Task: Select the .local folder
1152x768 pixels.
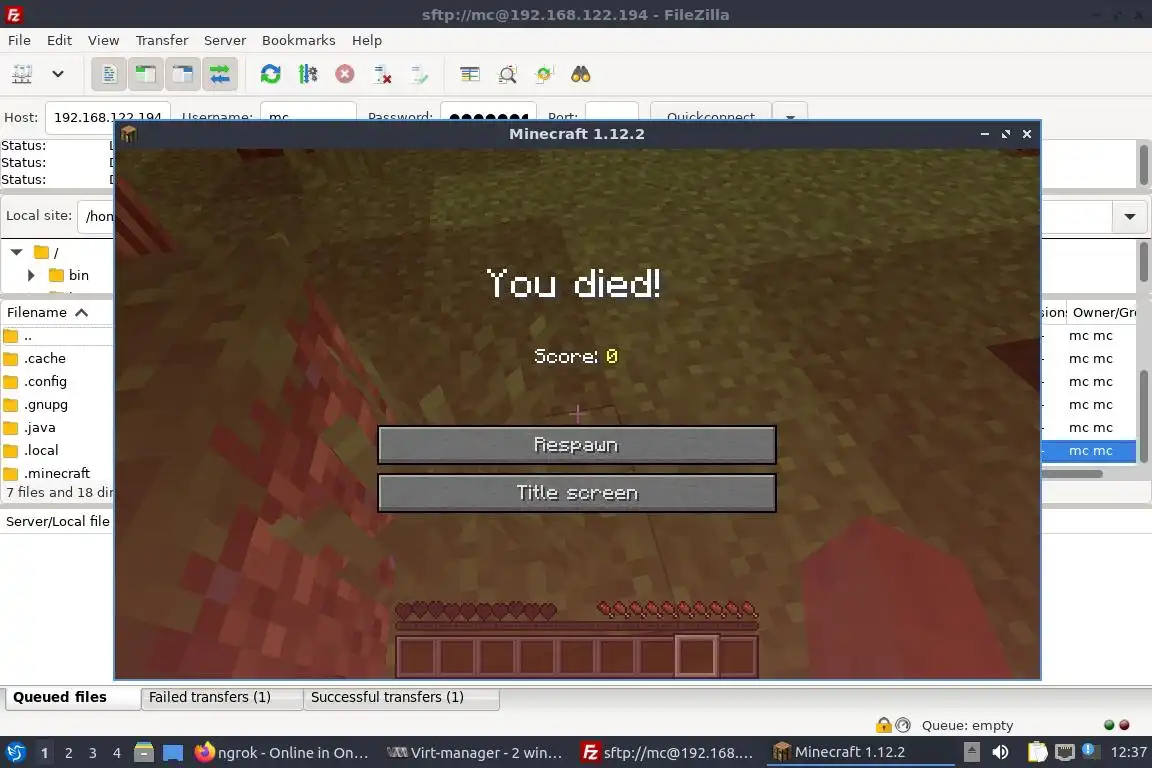Action: tap(41, 450)
